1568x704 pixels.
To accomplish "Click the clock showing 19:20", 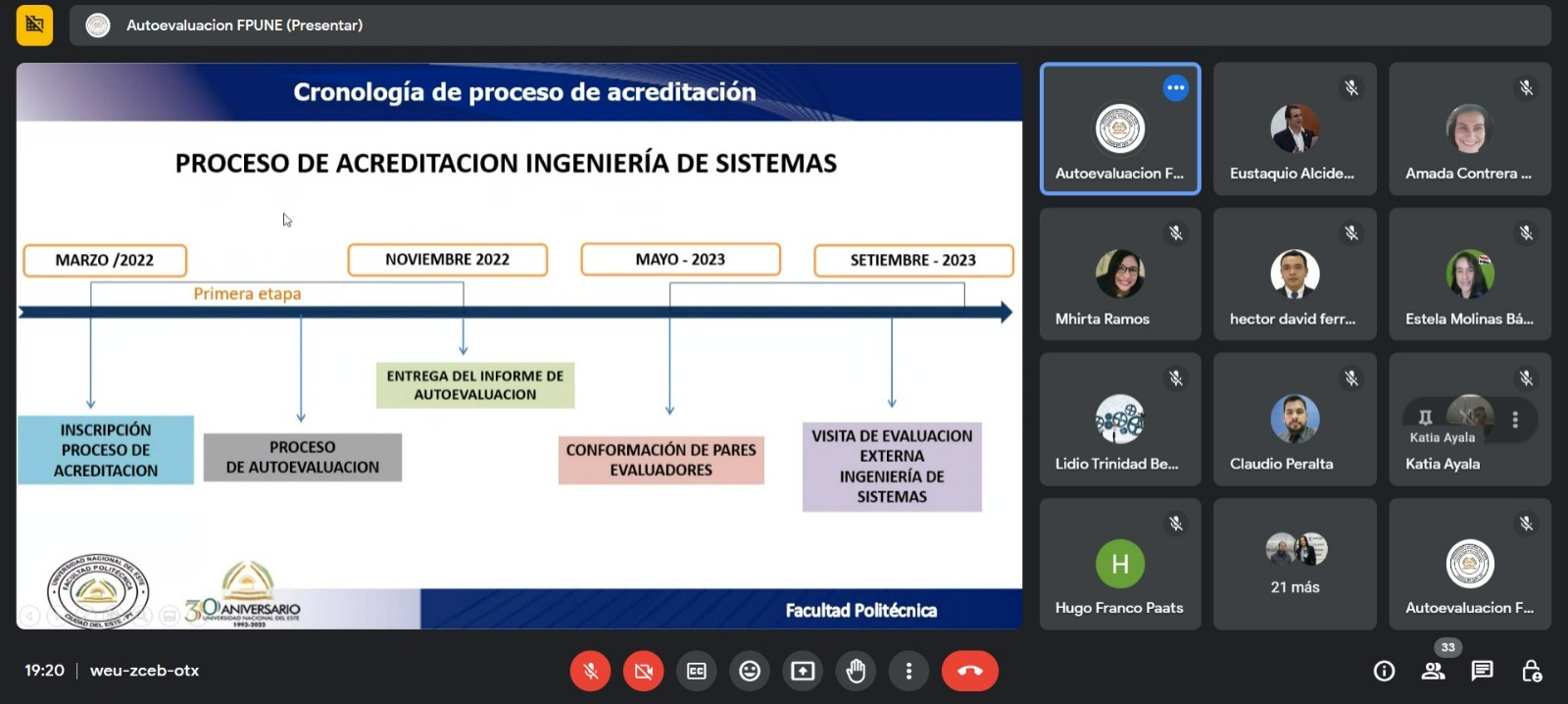I will pos(44,671).
